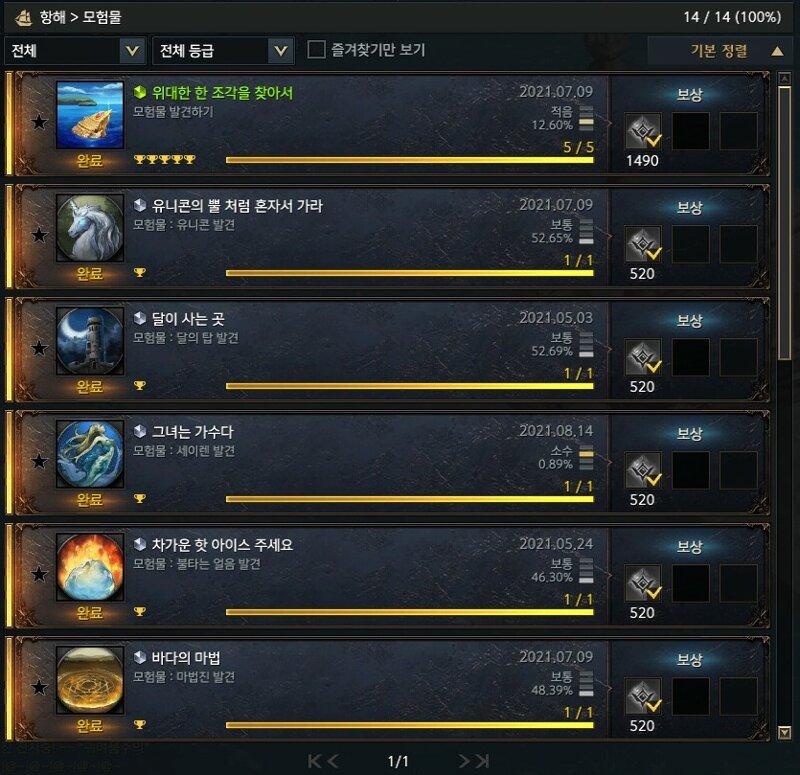Click the 1490 reward icon
Viewport: 800px width, 775px height.
[x=643, y=131]
